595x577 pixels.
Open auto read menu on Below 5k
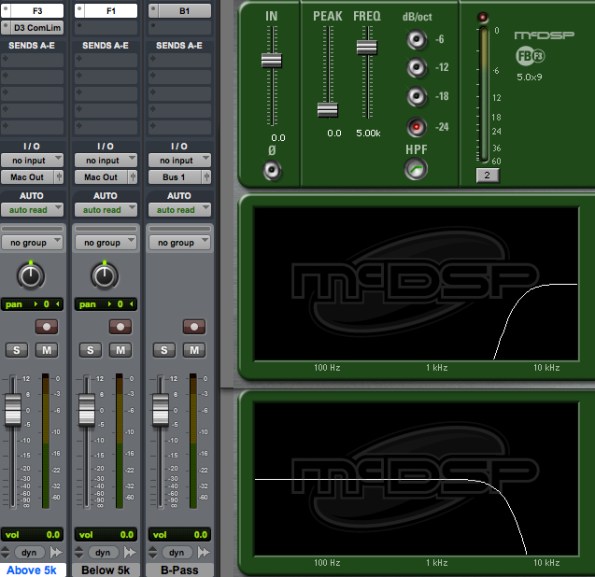tap(106, 210)
